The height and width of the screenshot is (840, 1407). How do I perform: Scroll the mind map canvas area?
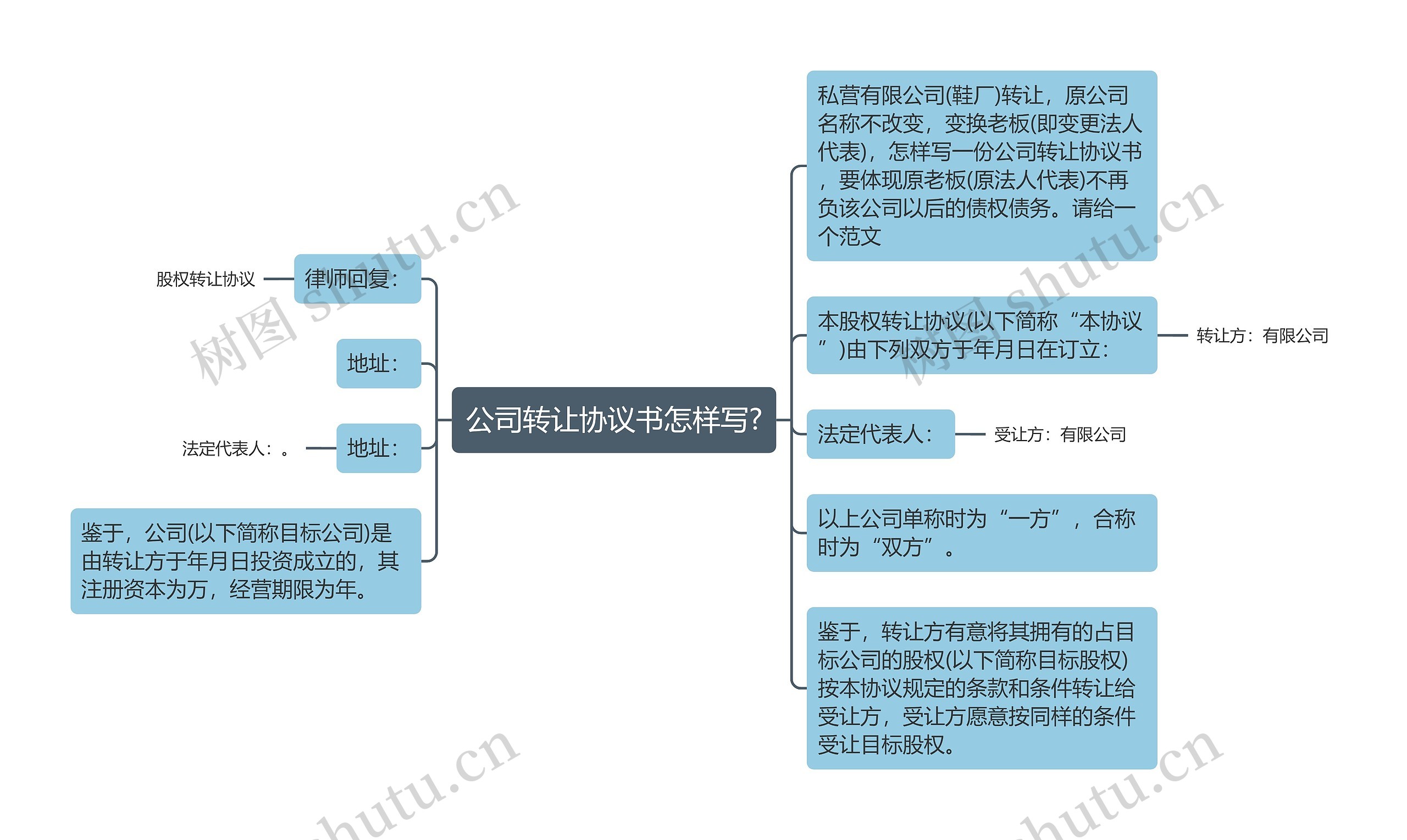point(703,420)
